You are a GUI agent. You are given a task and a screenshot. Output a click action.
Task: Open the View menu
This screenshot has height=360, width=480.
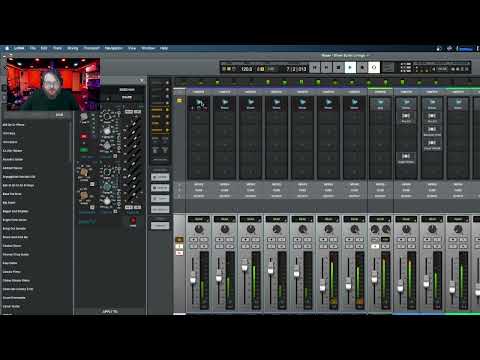click(132, 48)
